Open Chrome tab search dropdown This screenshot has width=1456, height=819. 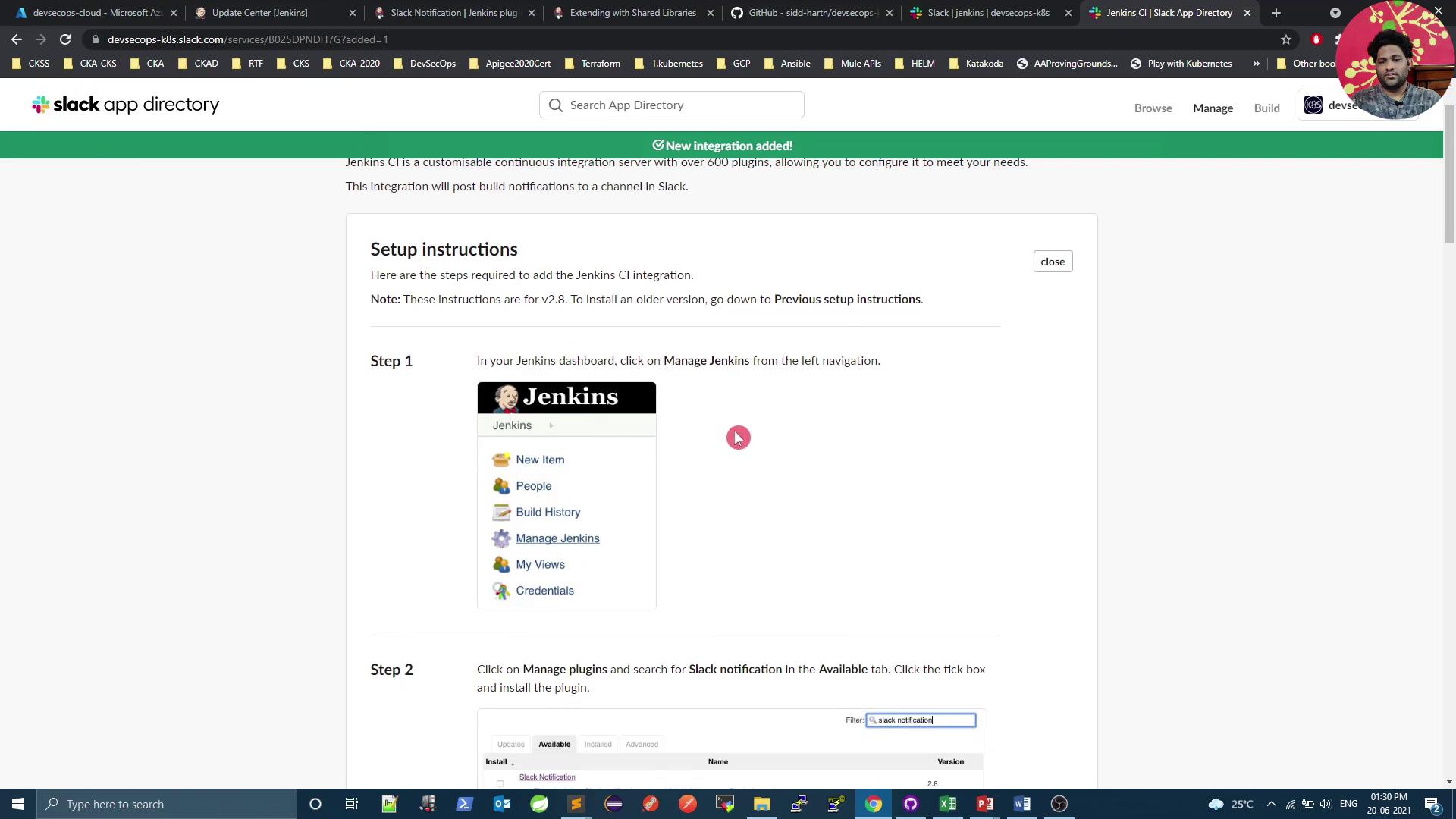tap(1335, 13)
